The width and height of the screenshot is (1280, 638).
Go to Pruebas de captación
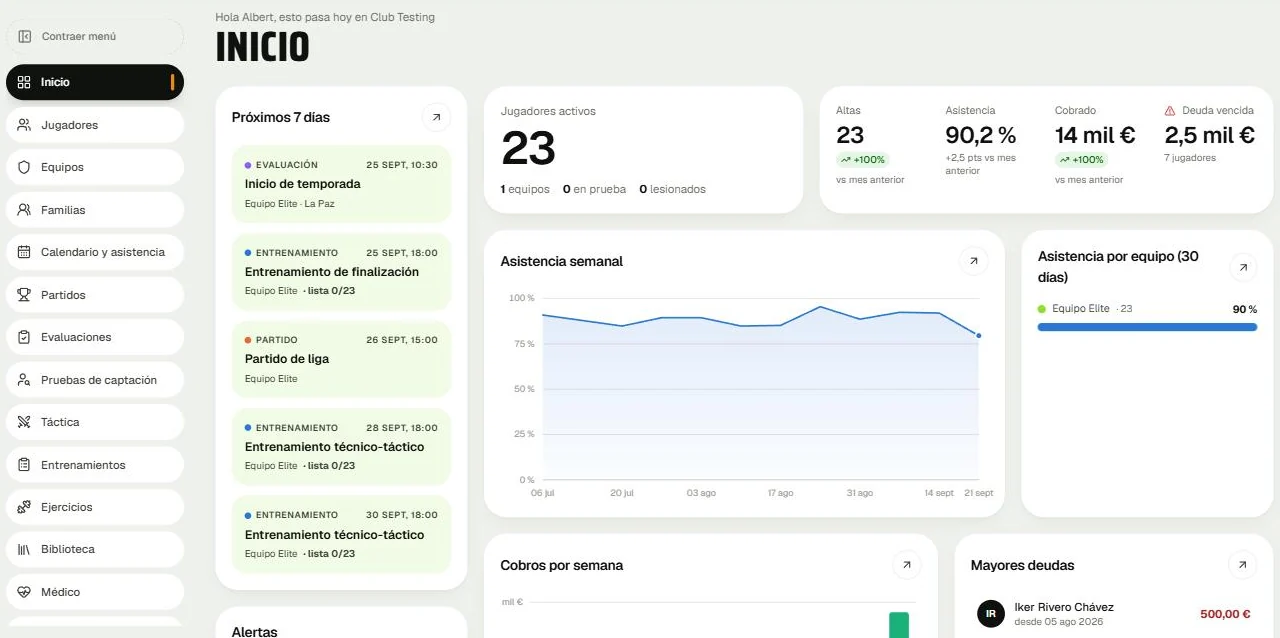click(95, 380)
